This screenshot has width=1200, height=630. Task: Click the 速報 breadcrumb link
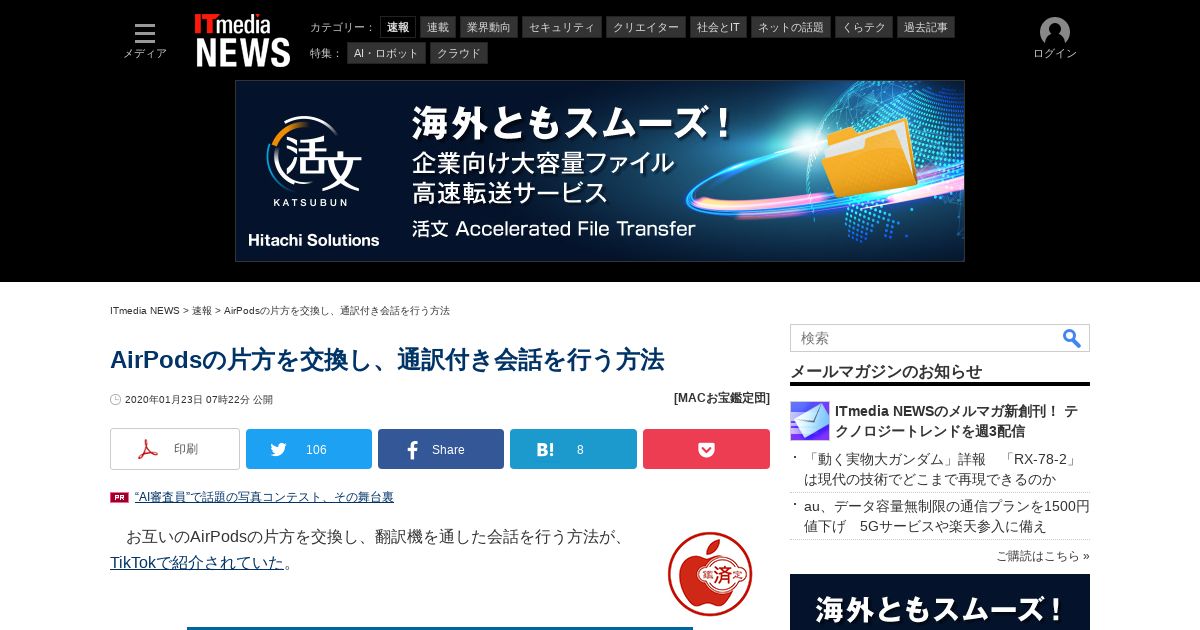[202, 311]
